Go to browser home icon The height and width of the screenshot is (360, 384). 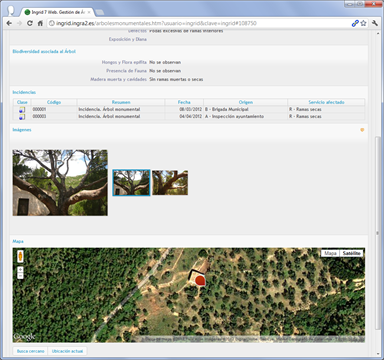(40, 23)
